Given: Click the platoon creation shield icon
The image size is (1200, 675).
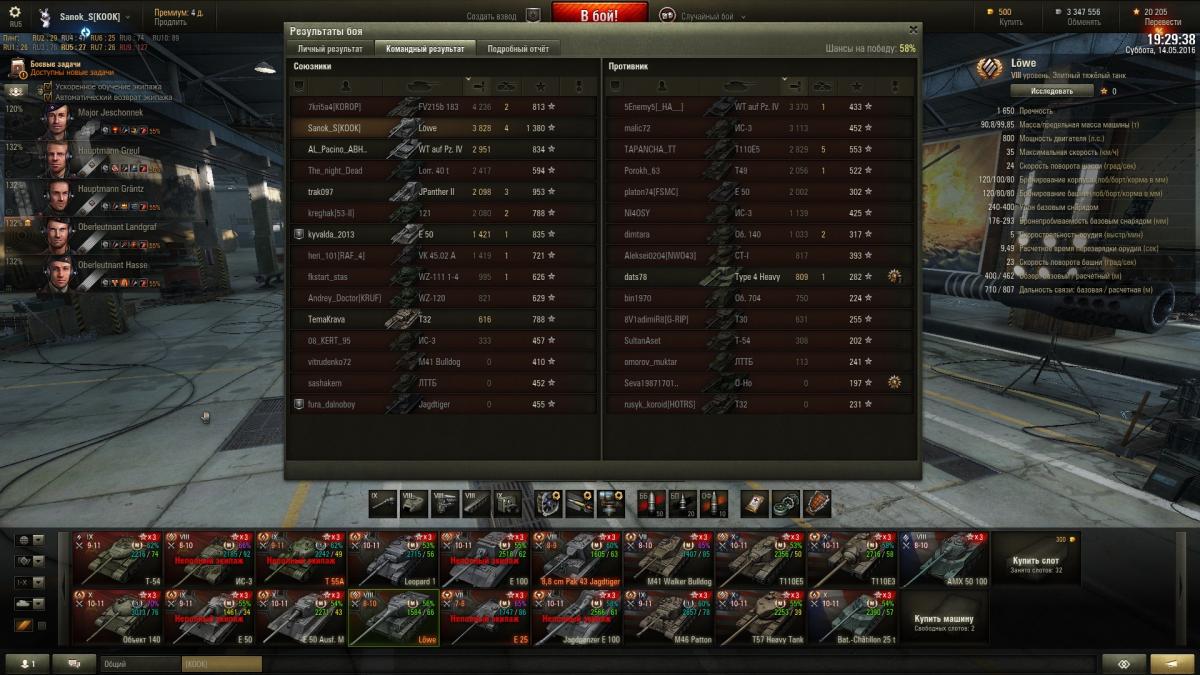Looking at the screenshot, I should [533, 15].
